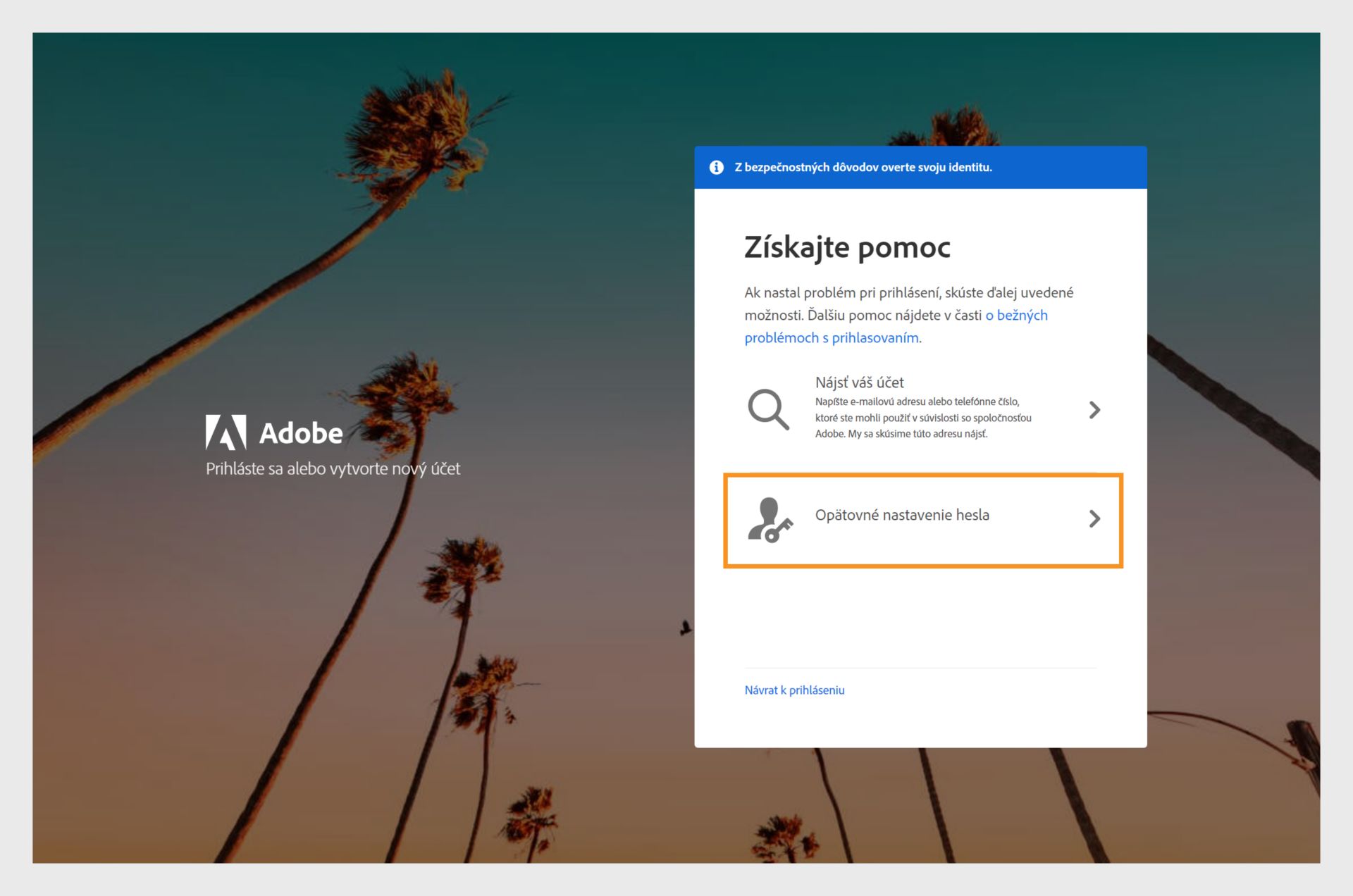
Task: Open chevron next to Nájsť váš účet
Action: tap(1094, 410)
